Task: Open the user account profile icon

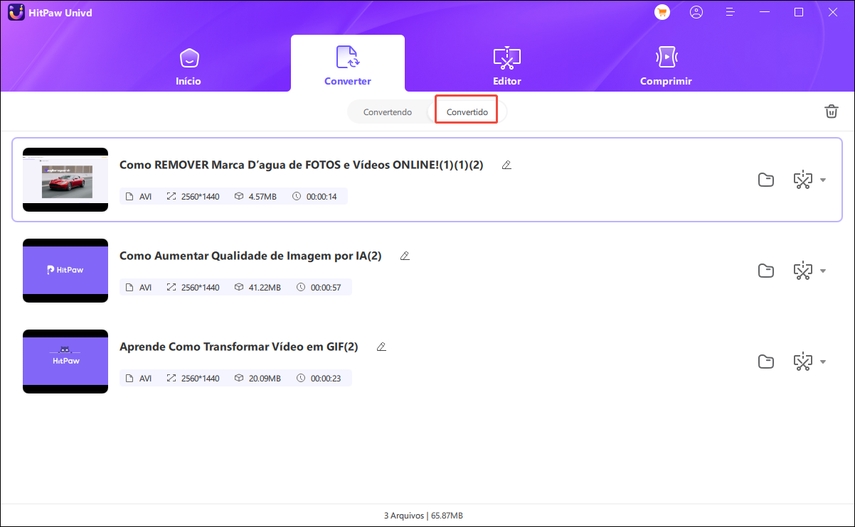Action: click(696, 13)
